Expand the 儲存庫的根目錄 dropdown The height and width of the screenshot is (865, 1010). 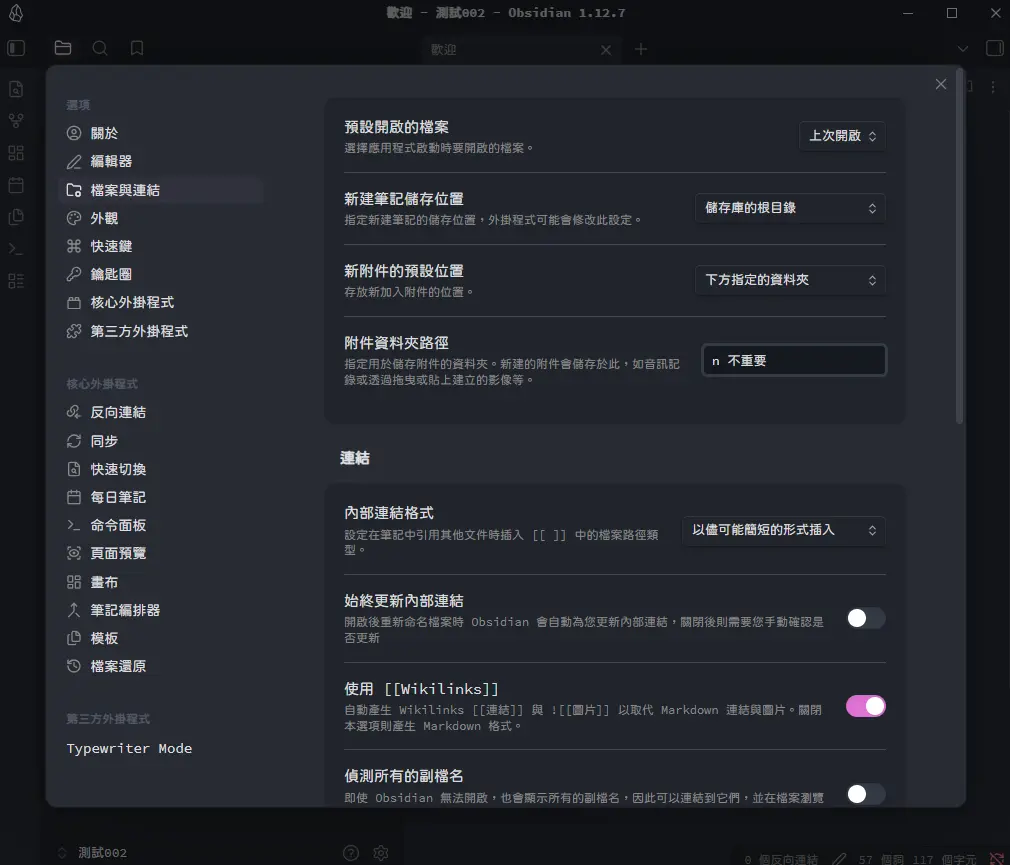(790, 208)
